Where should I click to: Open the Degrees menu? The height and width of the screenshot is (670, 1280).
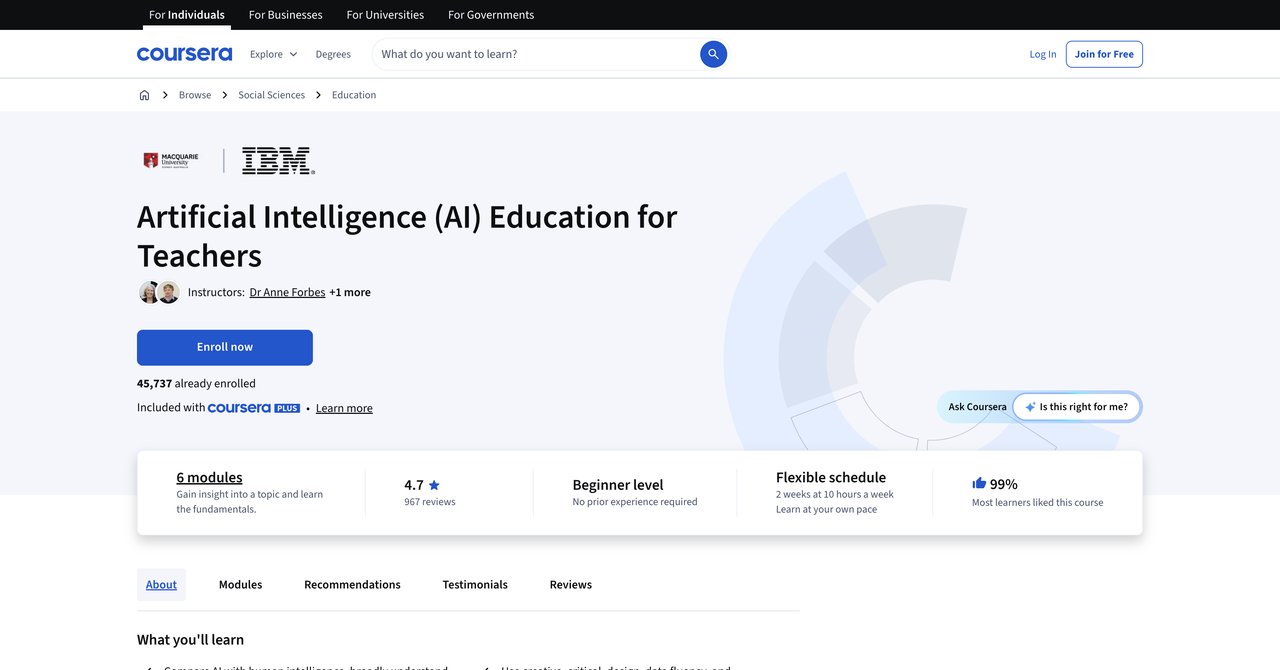click(x=333, y=54)
